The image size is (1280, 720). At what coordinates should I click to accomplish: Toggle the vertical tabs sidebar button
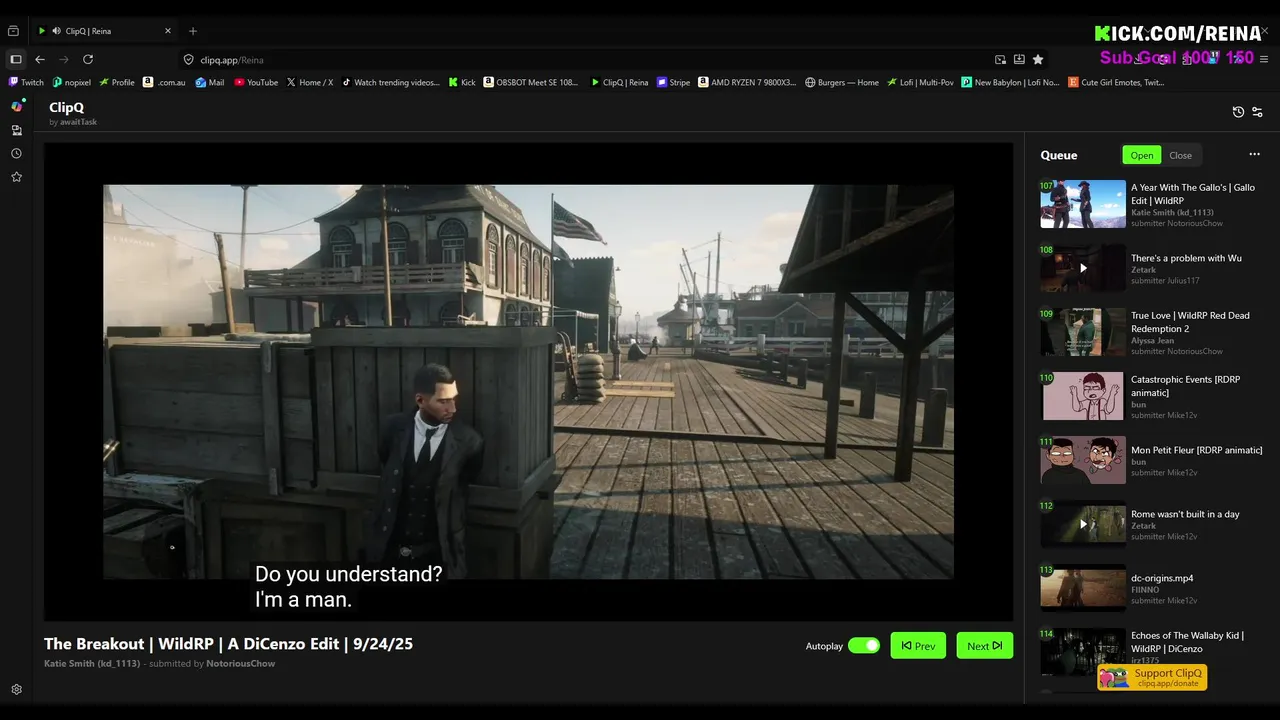coord(16,60)
